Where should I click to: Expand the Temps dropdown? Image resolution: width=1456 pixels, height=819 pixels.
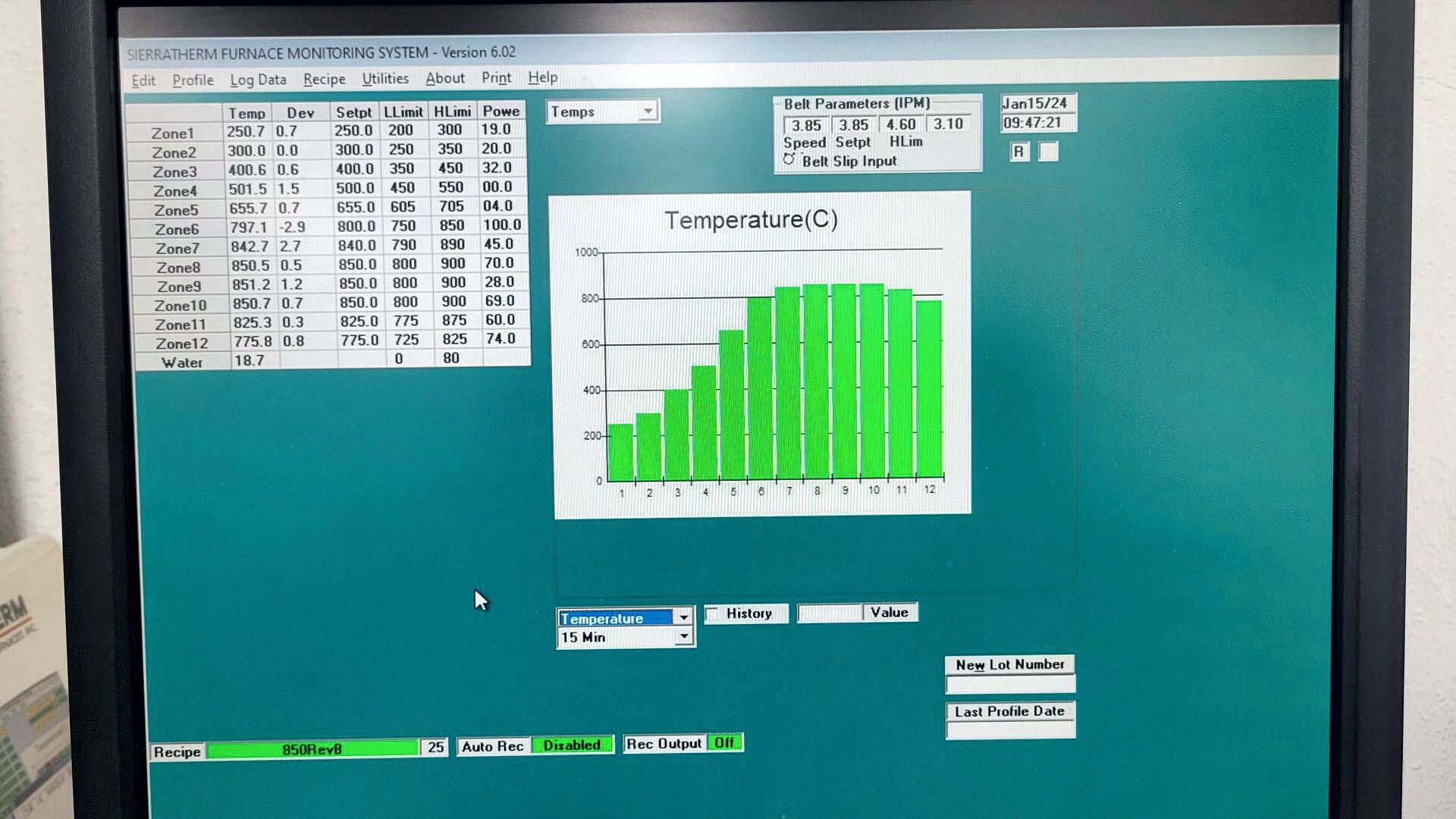point(647,111)
